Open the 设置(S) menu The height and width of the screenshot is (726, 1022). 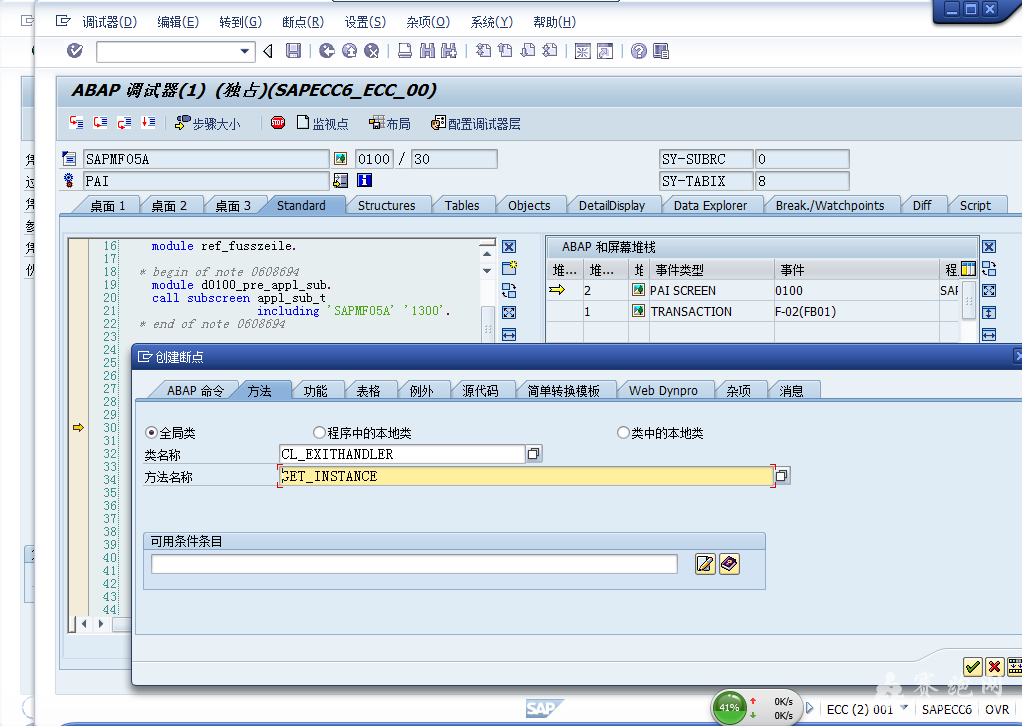tap(365, 22)
